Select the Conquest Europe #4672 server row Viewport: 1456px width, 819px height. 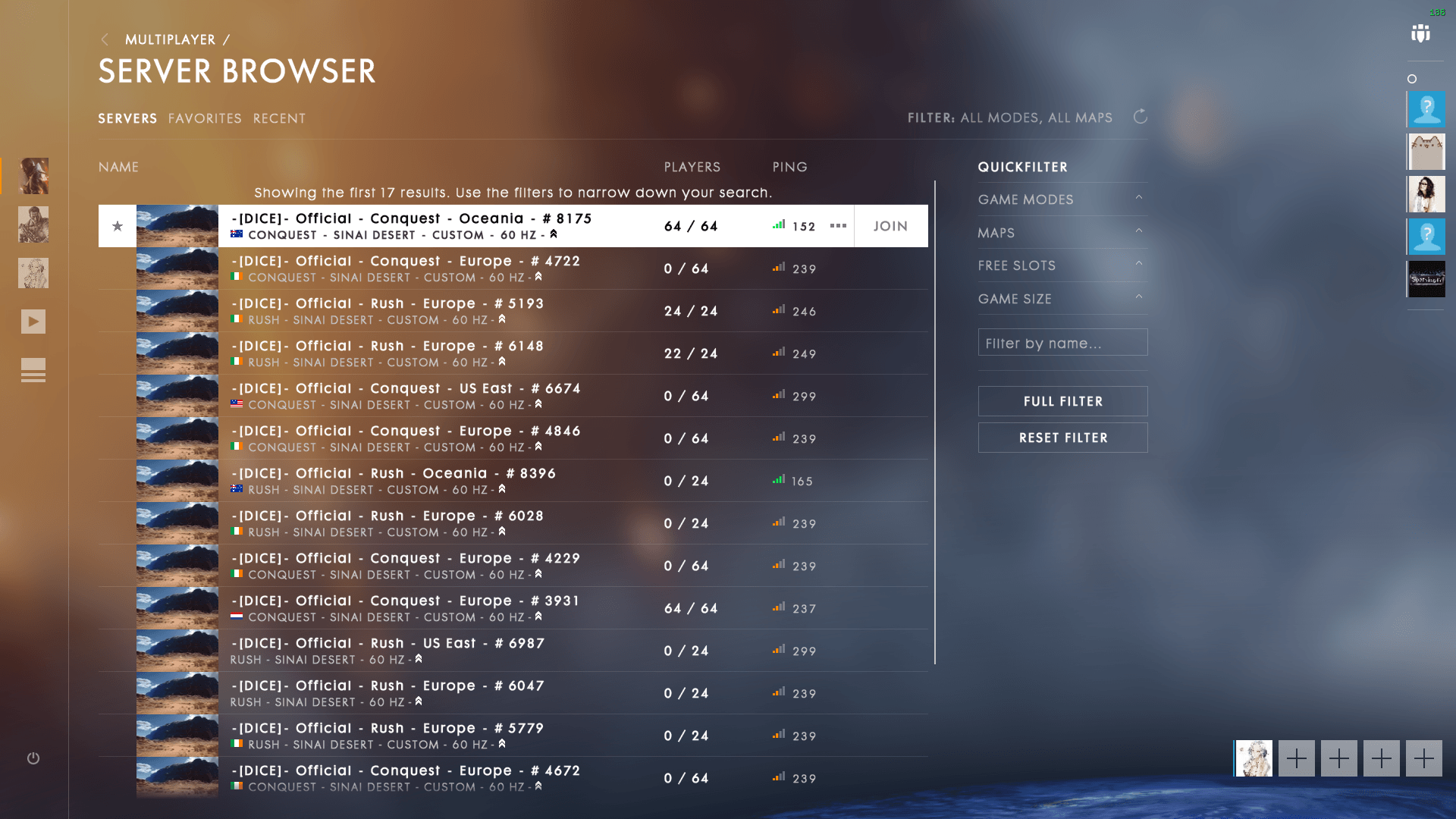pos(513,778)
